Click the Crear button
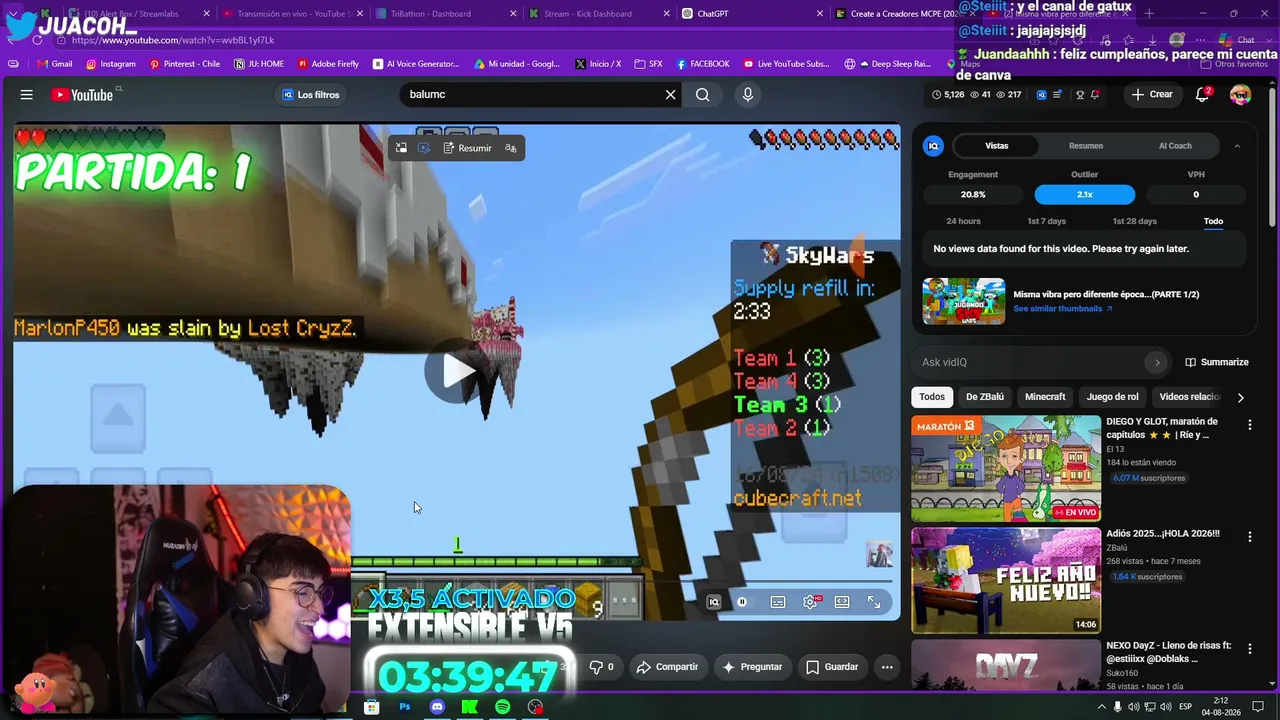 [x=1151, y=95]
